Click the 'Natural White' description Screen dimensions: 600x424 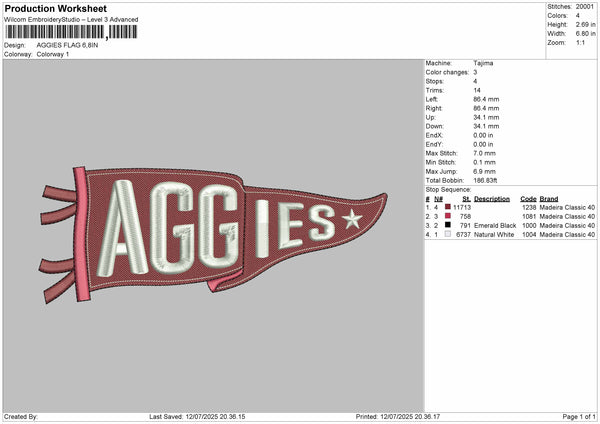point(494,235)
